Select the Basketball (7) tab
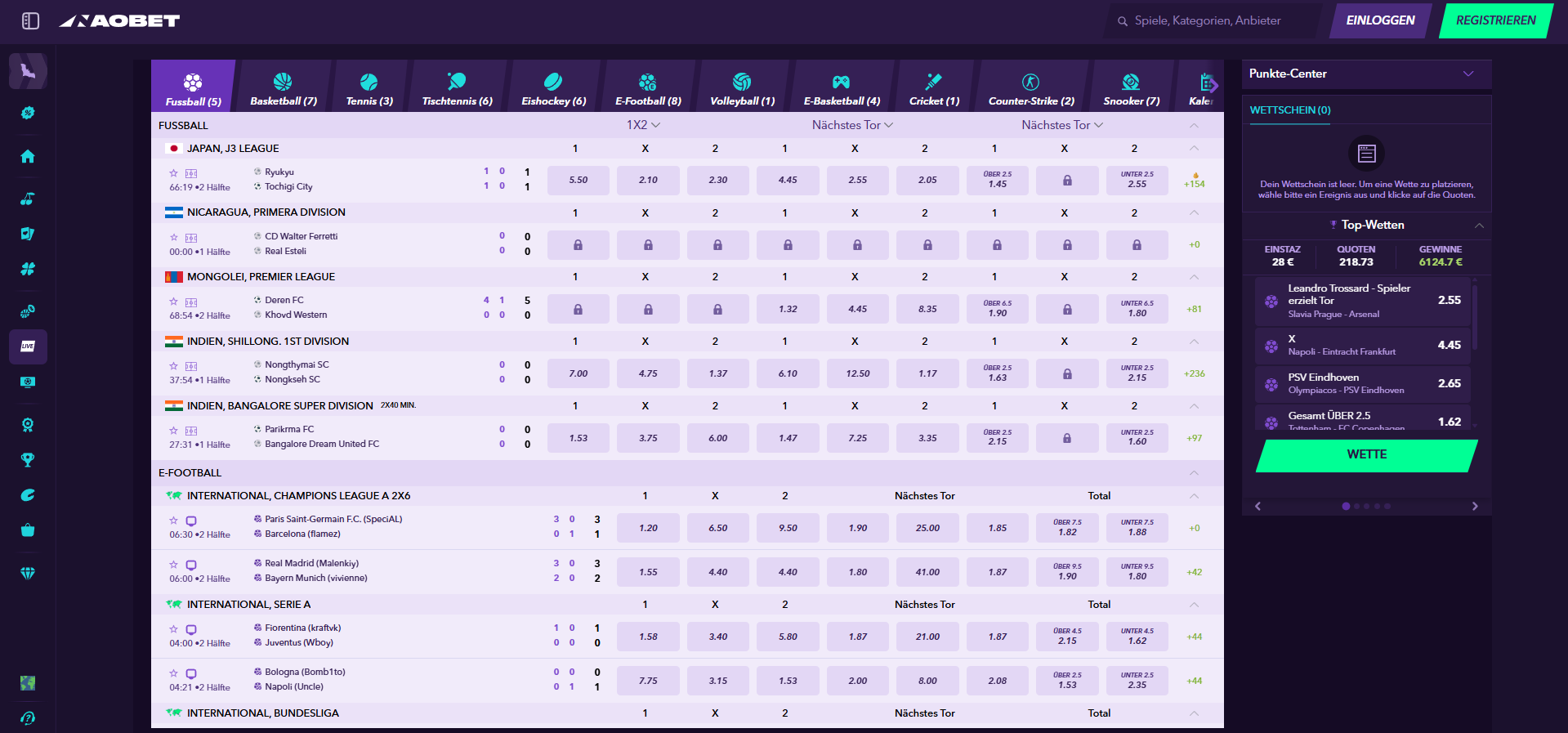1568x733 pixels. (283, 86)
